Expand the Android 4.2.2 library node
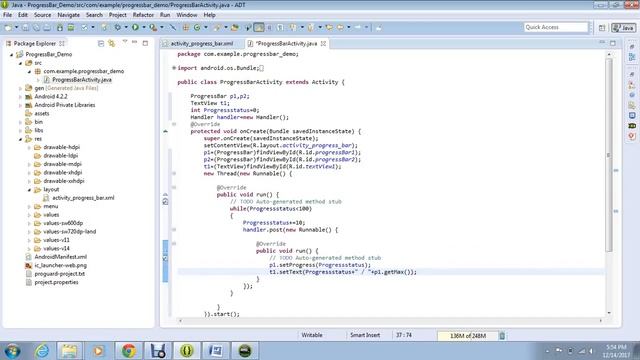Viewport: 640px width, 360px height. (20, 97)
